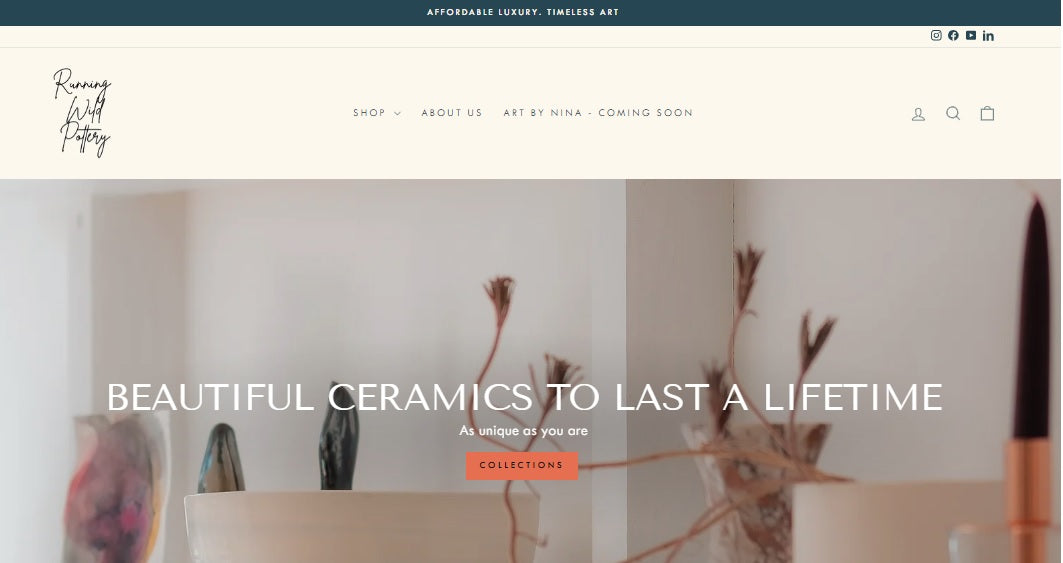Click the Running Wild Pottery logo

coord(82,113)
